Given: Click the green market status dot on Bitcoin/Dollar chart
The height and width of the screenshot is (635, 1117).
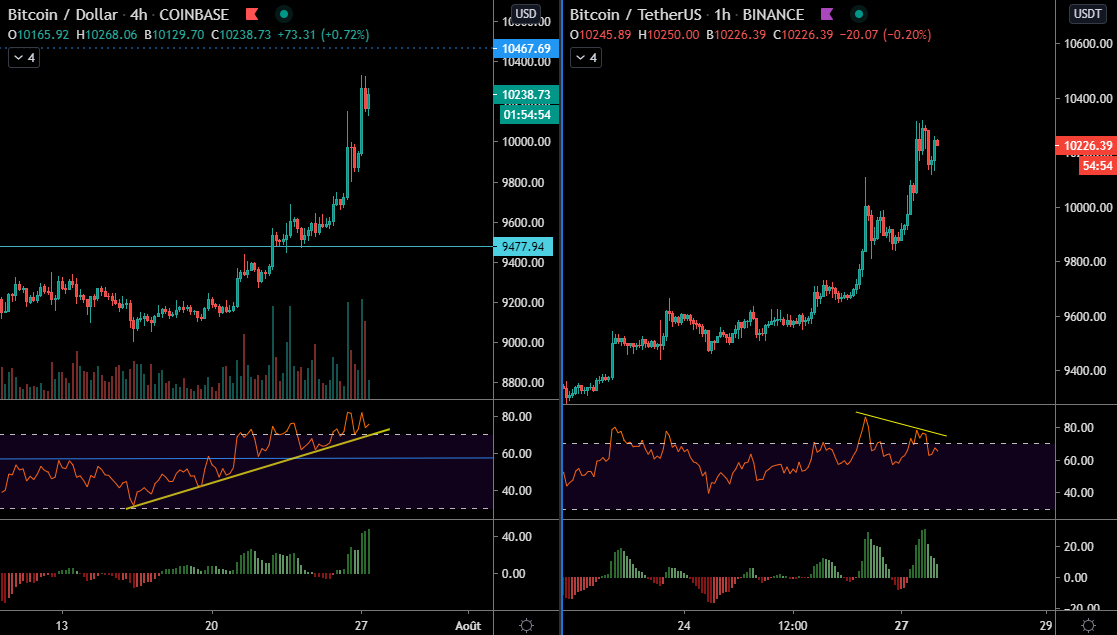Looking at the screenshot, I should [282, 15].
